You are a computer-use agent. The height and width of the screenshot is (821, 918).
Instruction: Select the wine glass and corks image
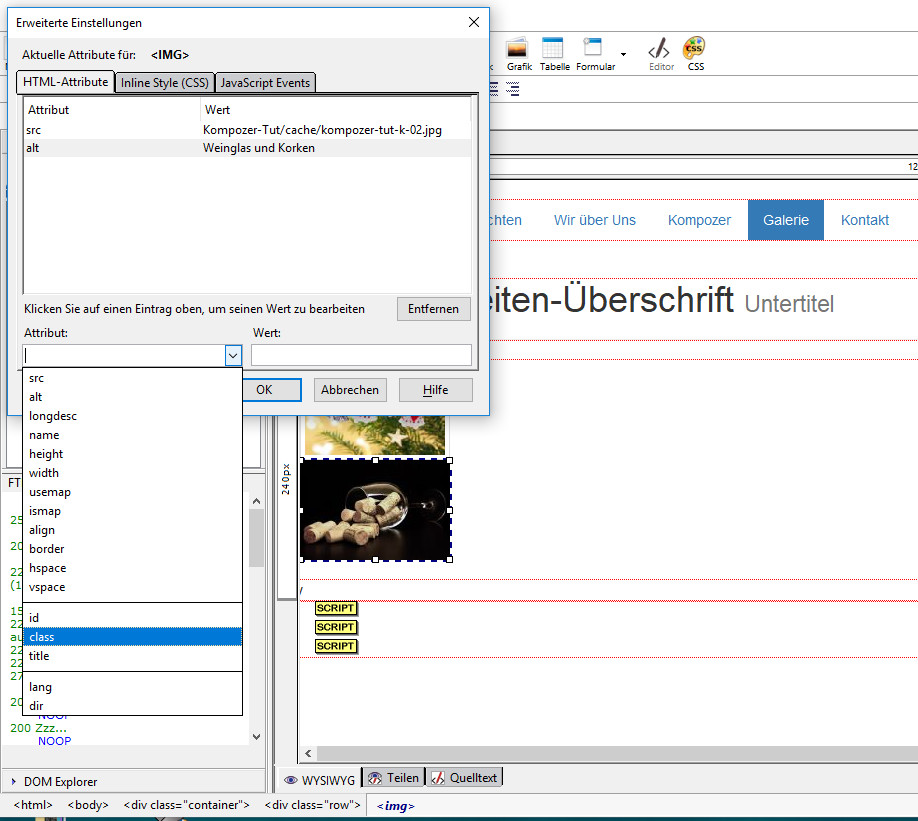click(375, 510)
